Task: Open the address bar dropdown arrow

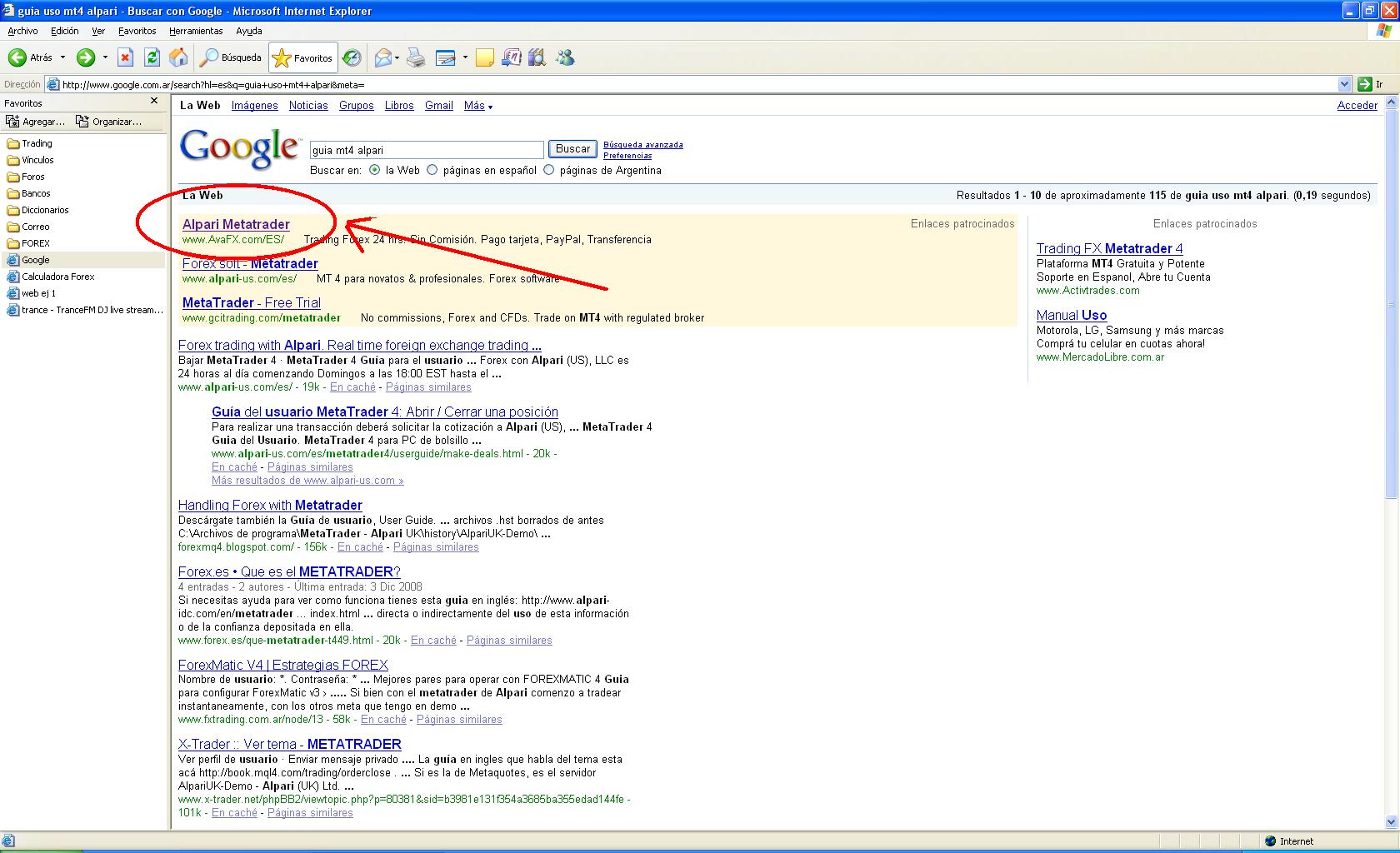Action: click(1343, 84)
